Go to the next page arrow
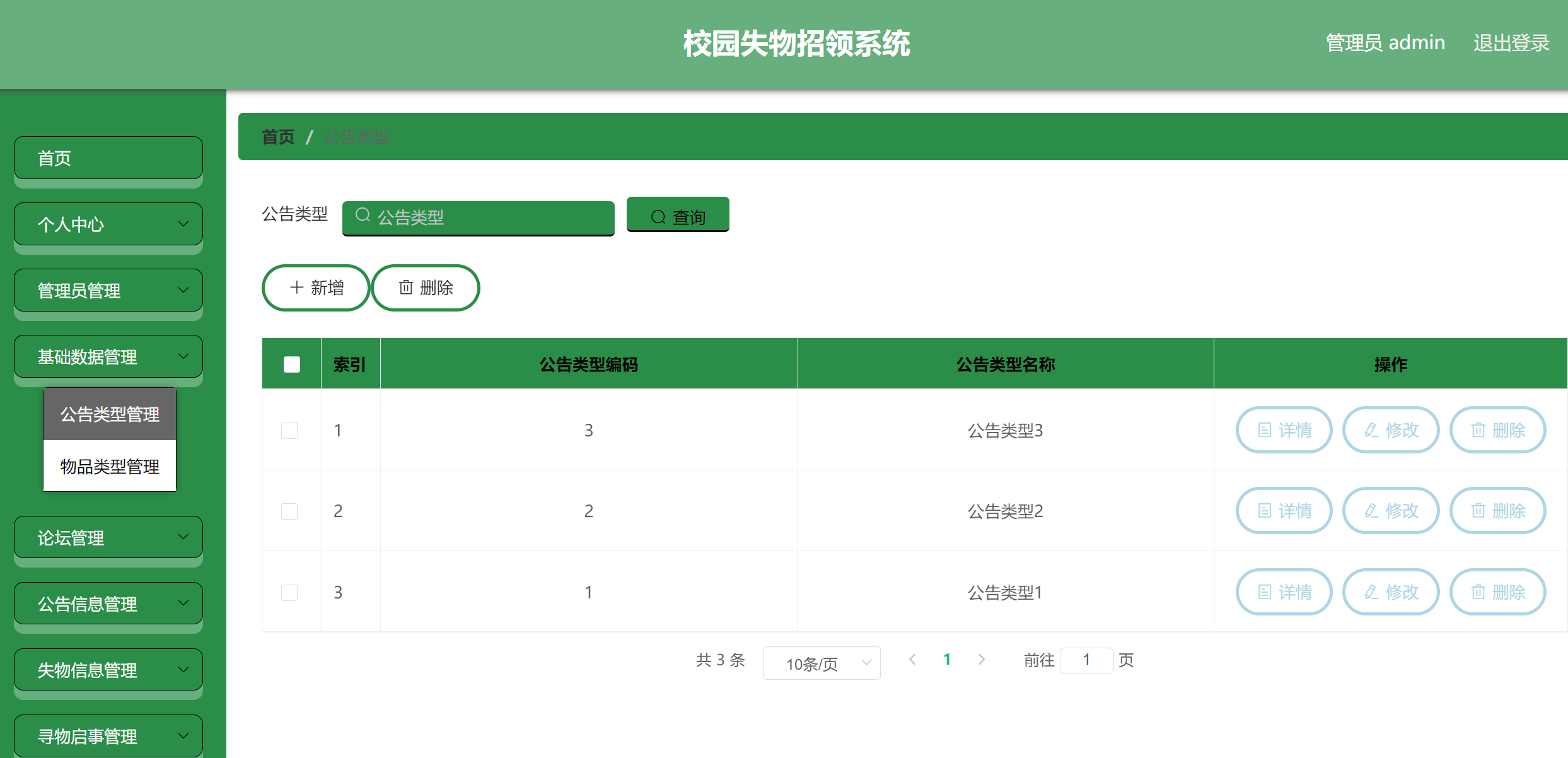Viewport: 1568px width, 758px height. pyautogui.click(x=982, y=660)
